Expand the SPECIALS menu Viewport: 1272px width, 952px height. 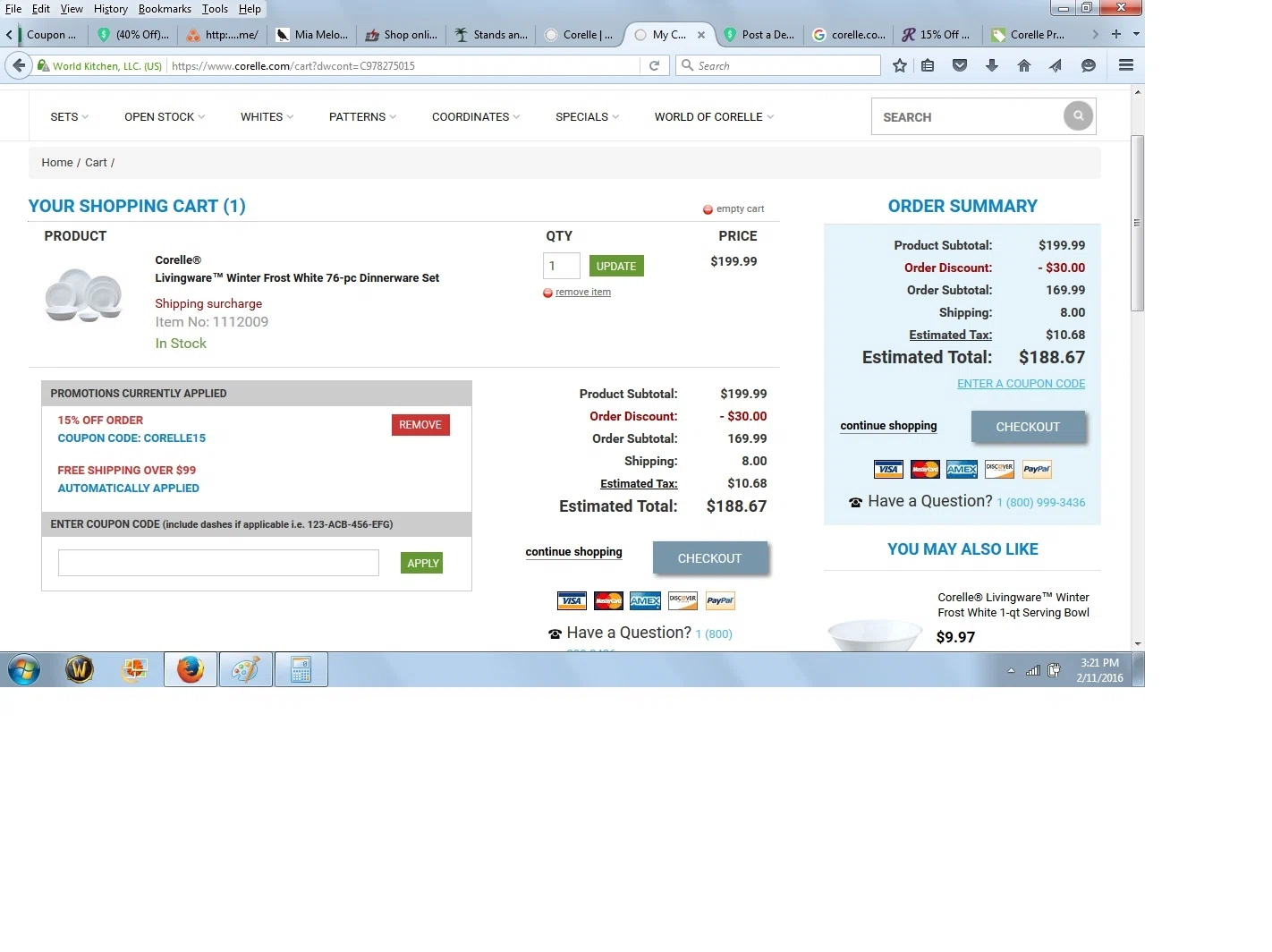pyautogui.click(x=587, y=116)
